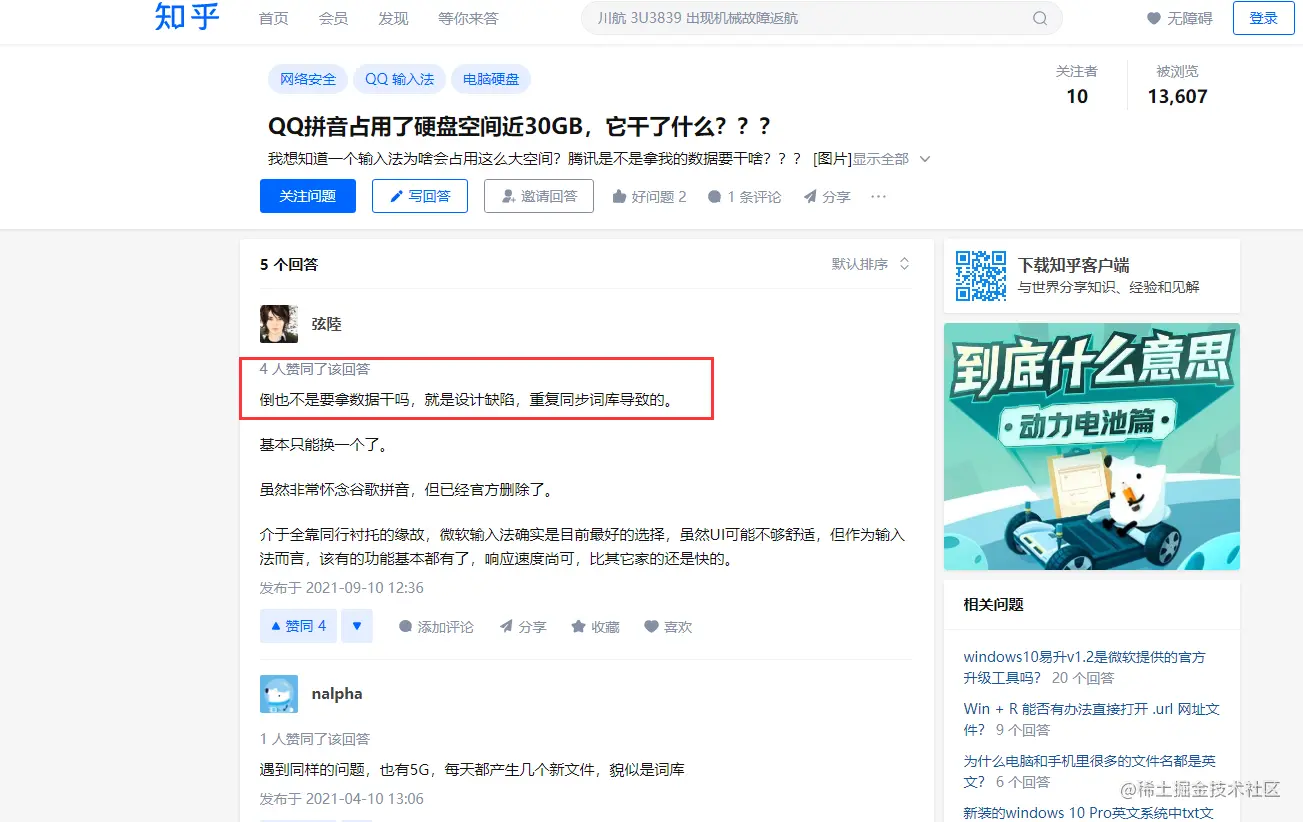
Task: Open related question 为什么电脑和手机里很多的文件名
Action: click(1089, 771)
